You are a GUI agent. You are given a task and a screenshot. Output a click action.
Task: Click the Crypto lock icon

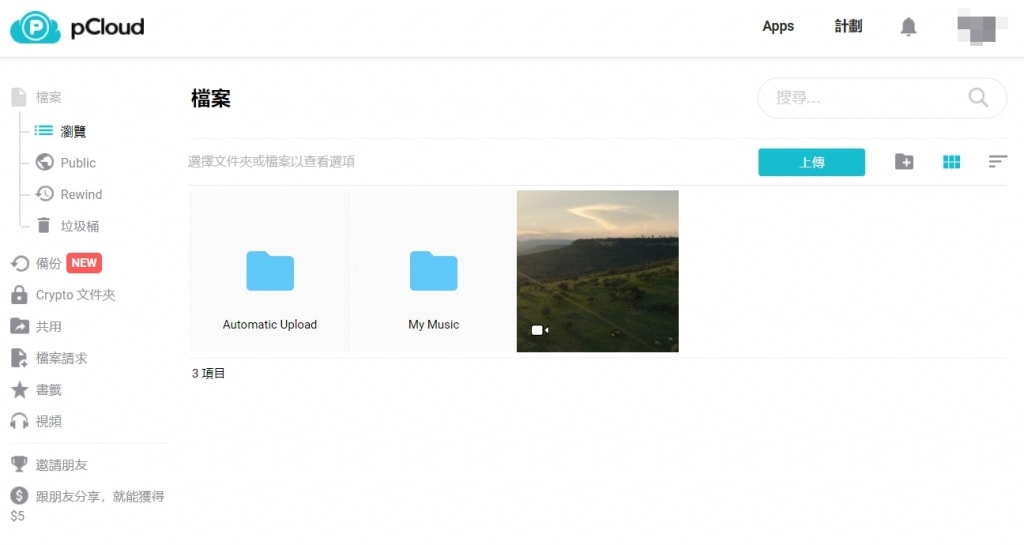[x=20, y=294]
